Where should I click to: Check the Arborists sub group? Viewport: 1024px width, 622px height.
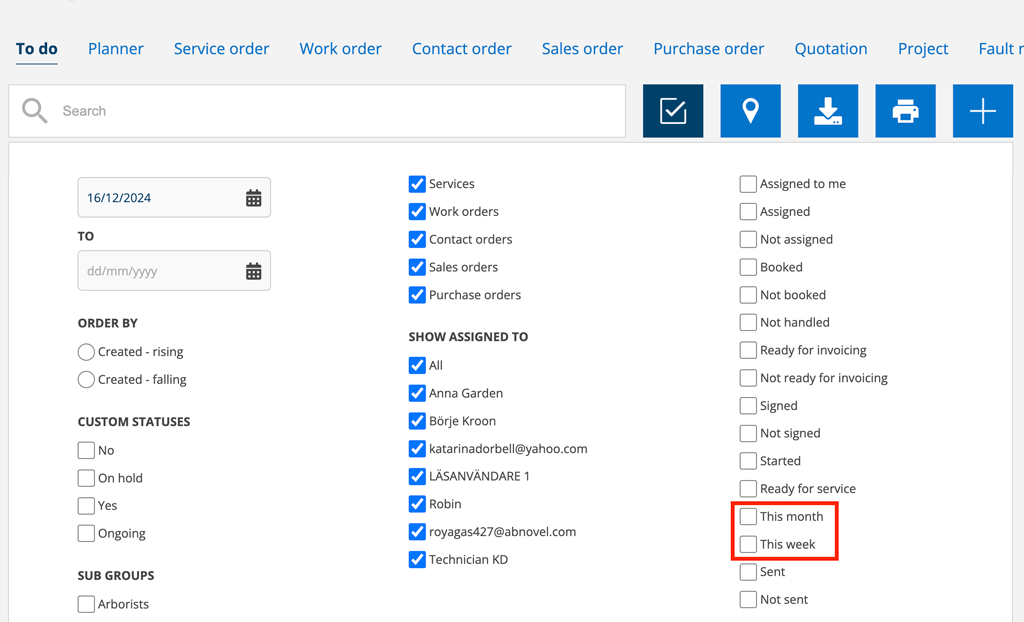tap(86, 604)
